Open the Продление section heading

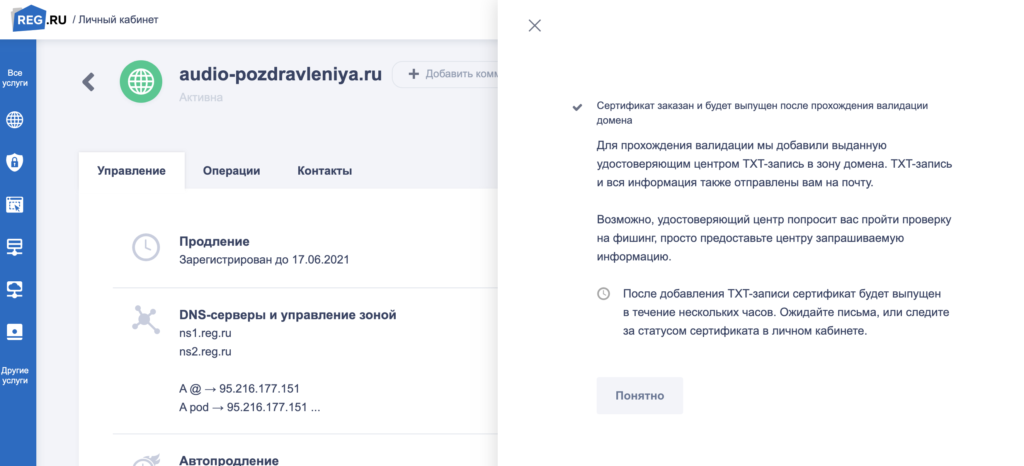click(x=214, y=241)
